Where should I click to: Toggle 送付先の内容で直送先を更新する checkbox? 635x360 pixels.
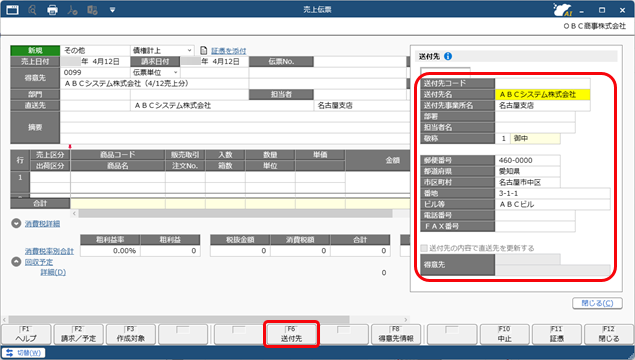point(424,248)
